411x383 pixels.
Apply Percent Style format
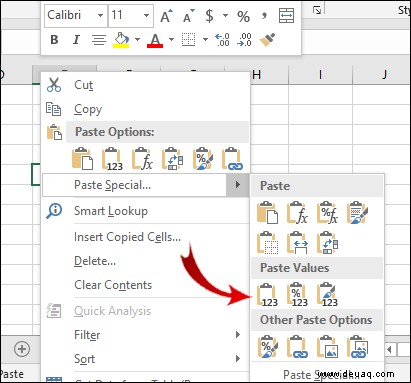[243, 16]
